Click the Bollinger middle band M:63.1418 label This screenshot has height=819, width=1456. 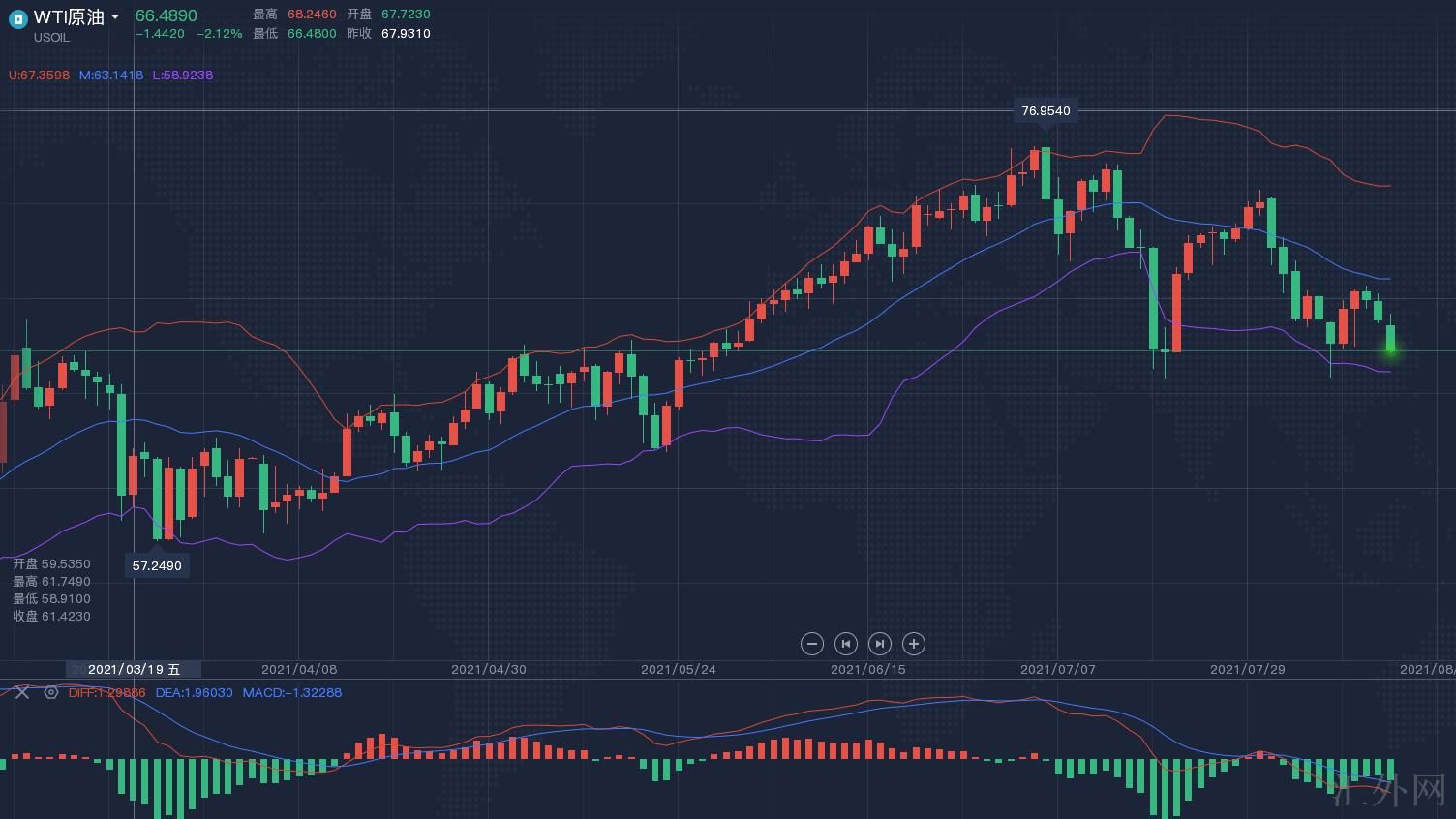(x=110, y=76)
